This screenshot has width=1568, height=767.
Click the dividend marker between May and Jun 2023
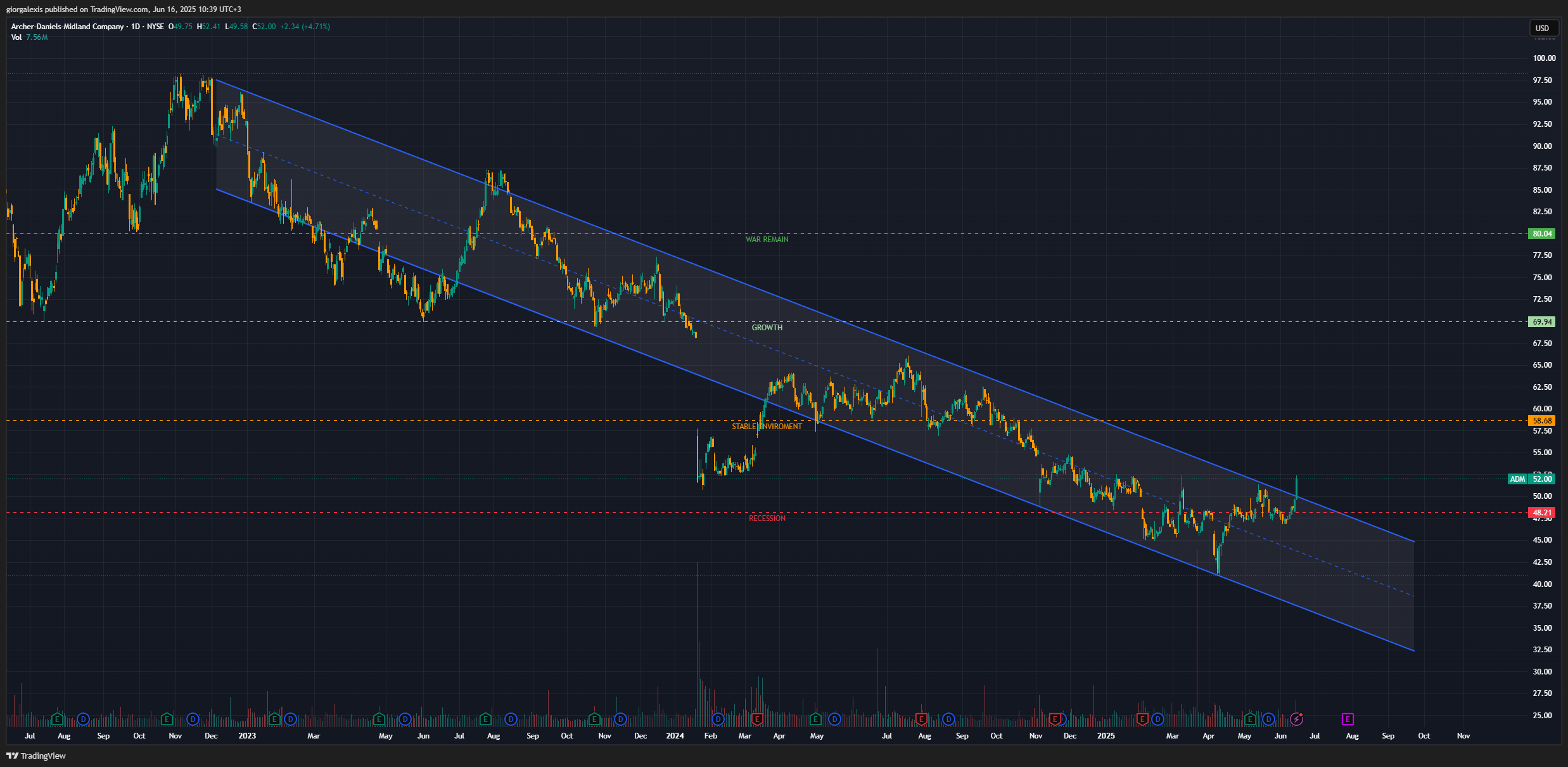[405, 719]
